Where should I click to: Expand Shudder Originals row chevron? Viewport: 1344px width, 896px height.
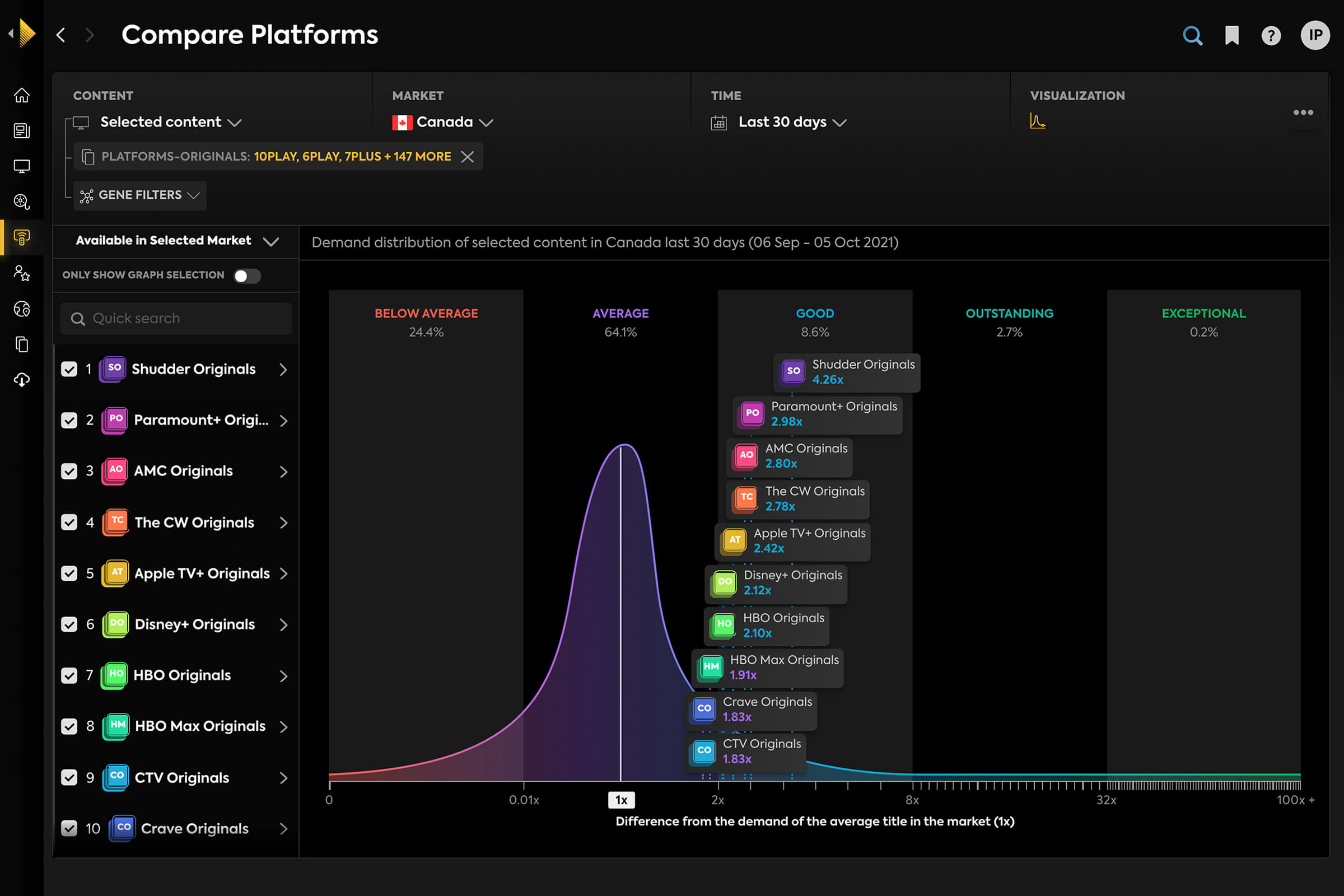(x=283, y=370)
